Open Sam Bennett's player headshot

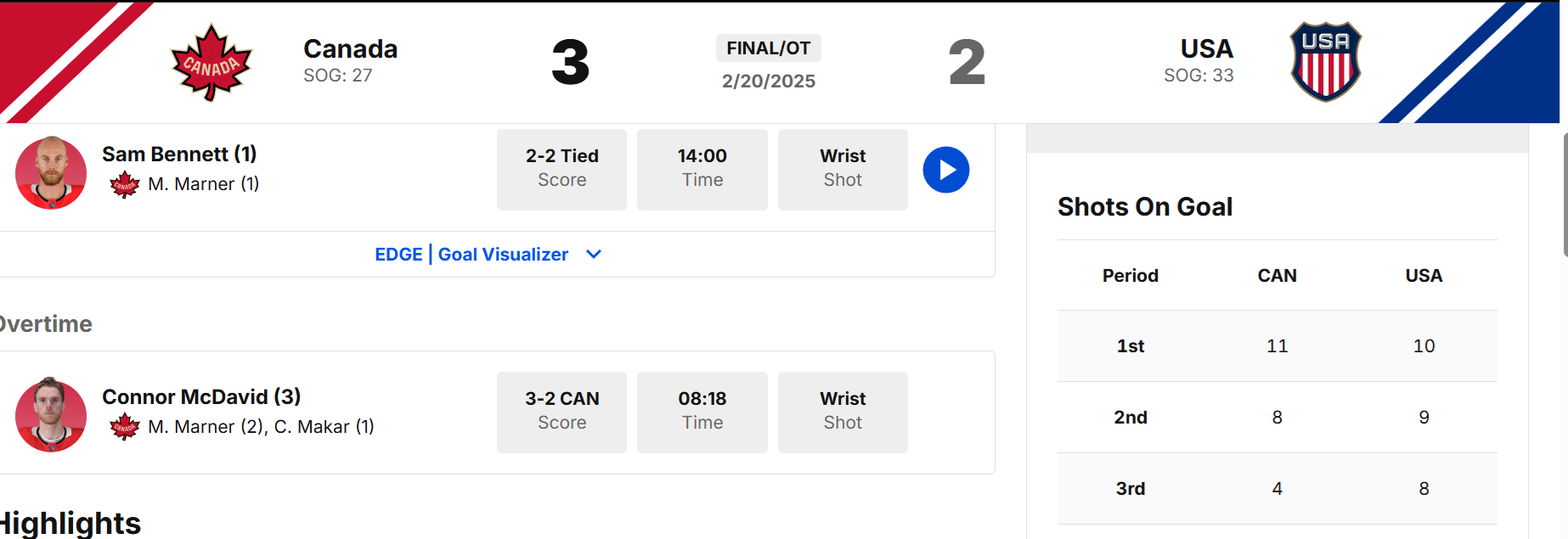[x=51, y=173]
